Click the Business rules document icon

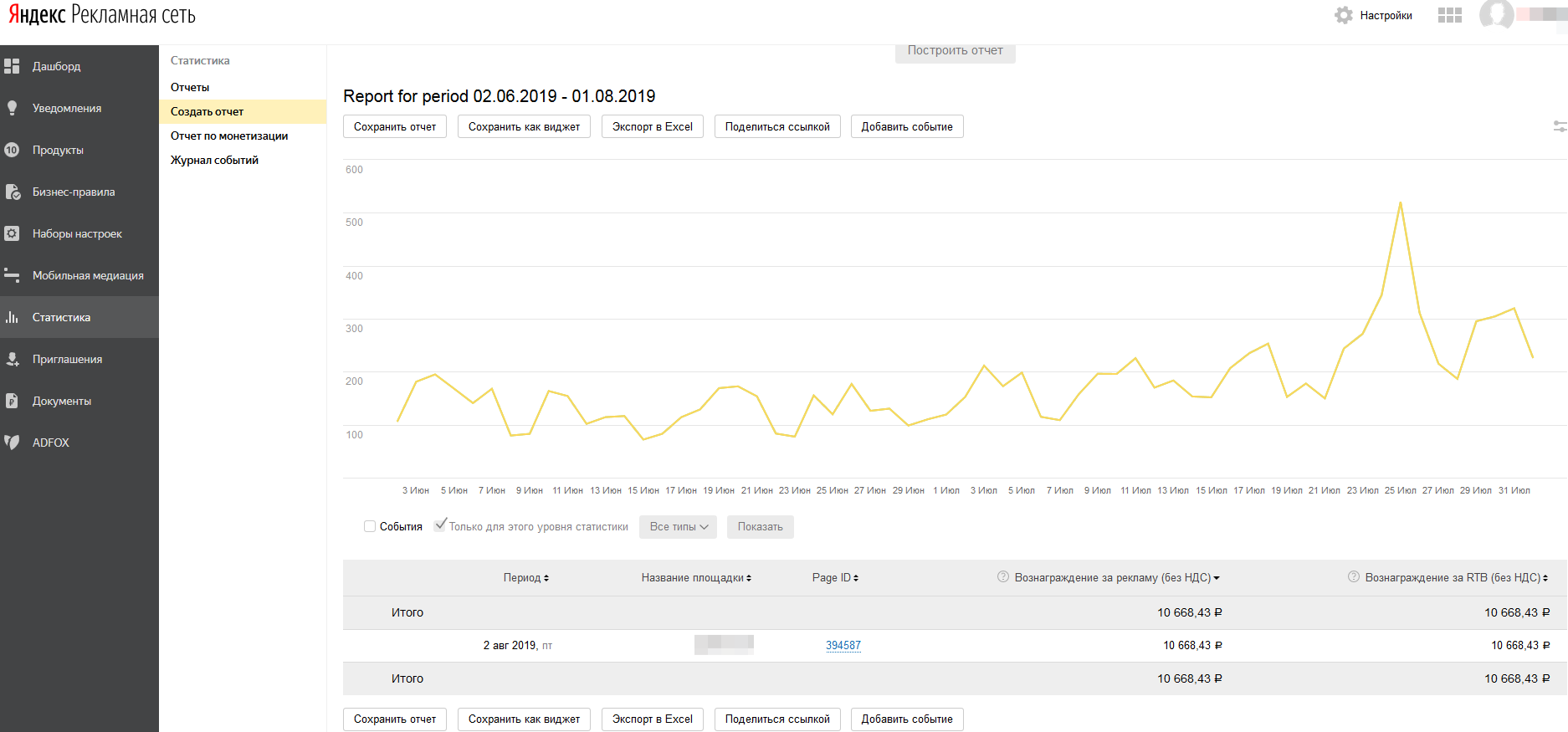(x=12, y=192)
